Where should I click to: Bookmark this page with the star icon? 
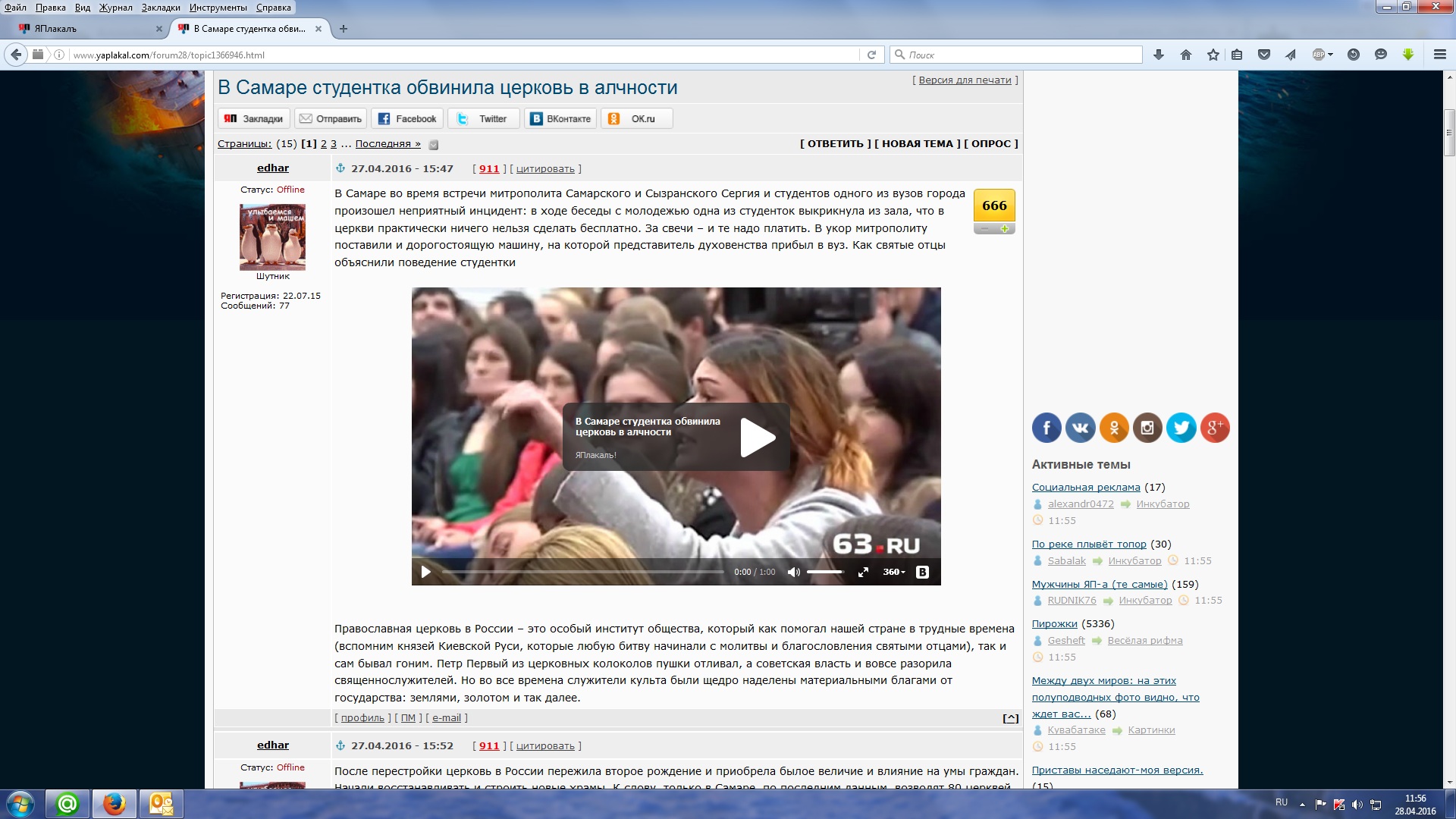click(x=1213, y=55)
